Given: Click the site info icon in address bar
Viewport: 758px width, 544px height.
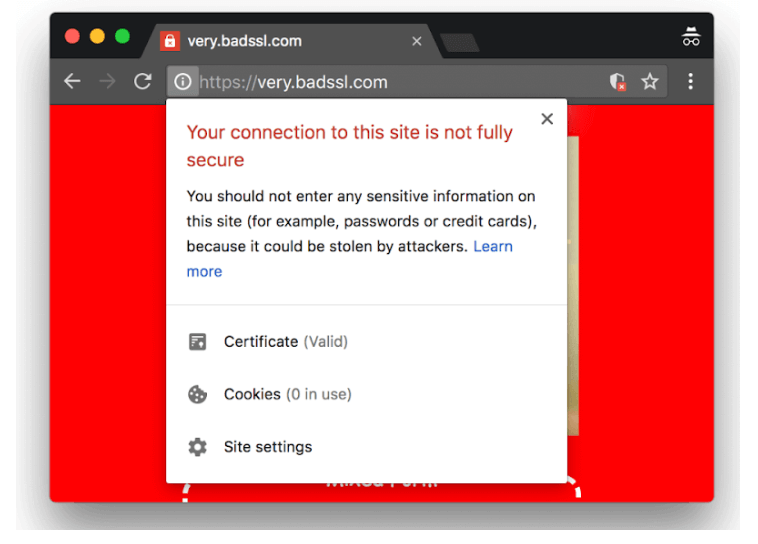Looking at the screenshot, I should pos(182,82).
